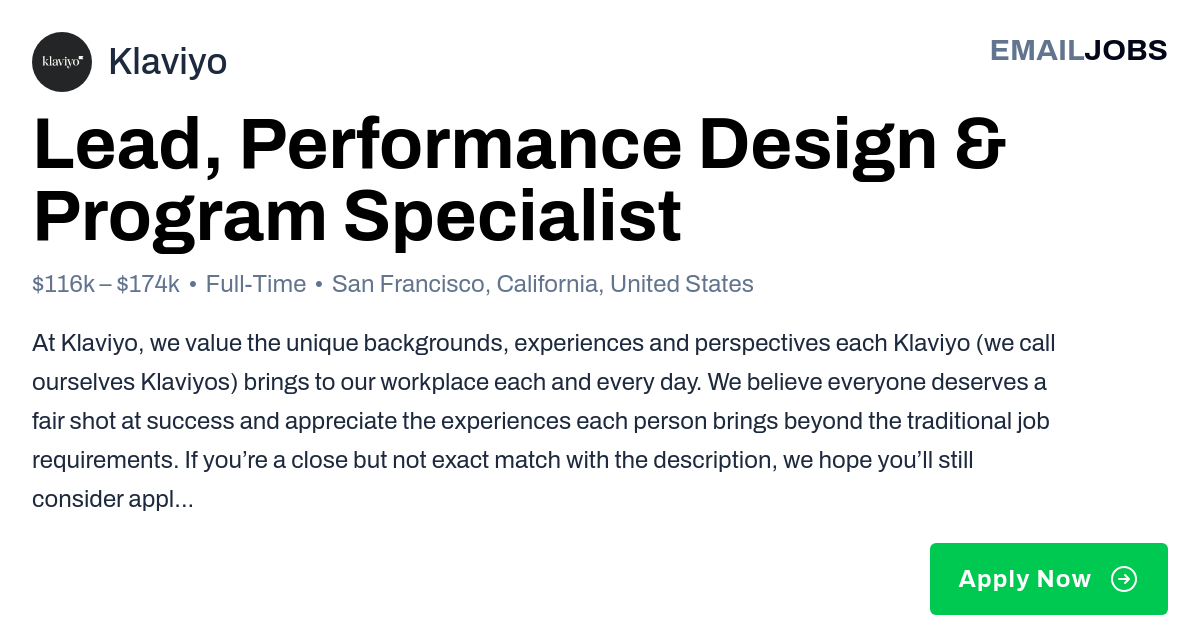Click the Apply Now button

coord(1049,579)
